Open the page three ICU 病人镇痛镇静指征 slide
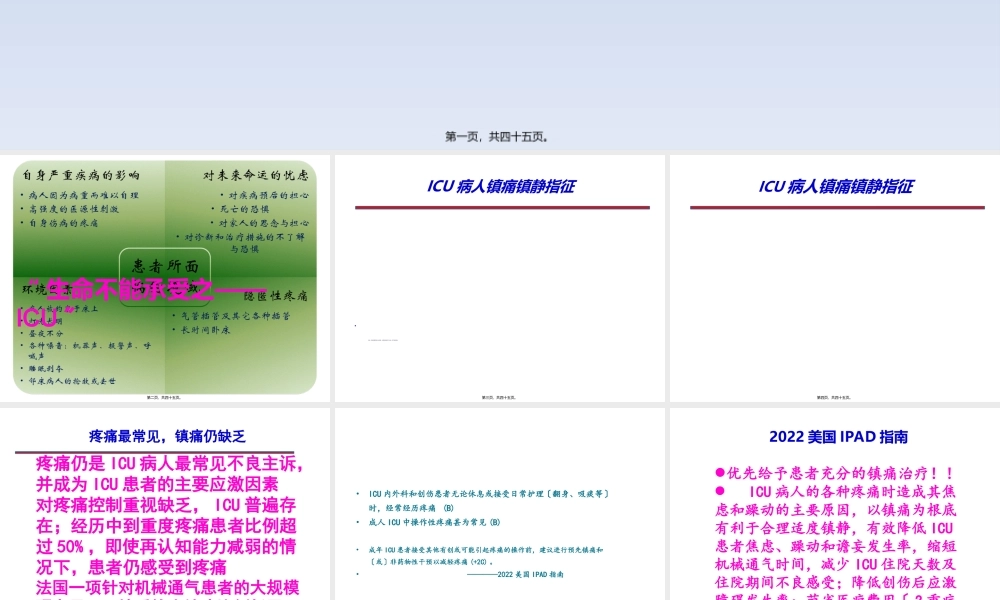The image size is (1000, 600). [500, 278]
